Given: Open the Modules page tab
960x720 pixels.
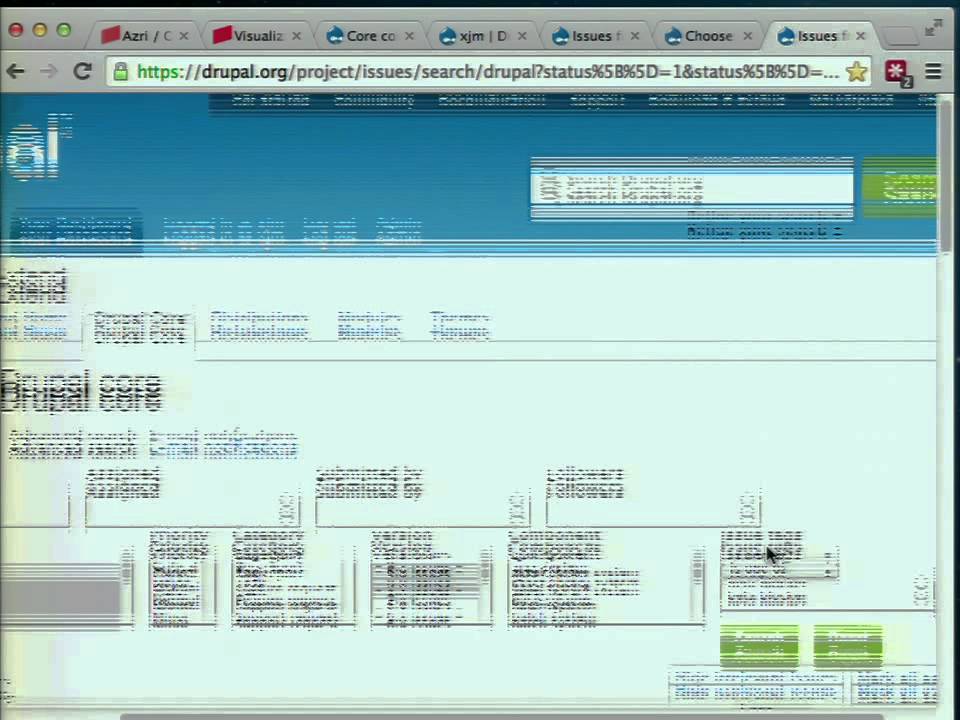Looking at the screenshot, I should click(369, 326).
